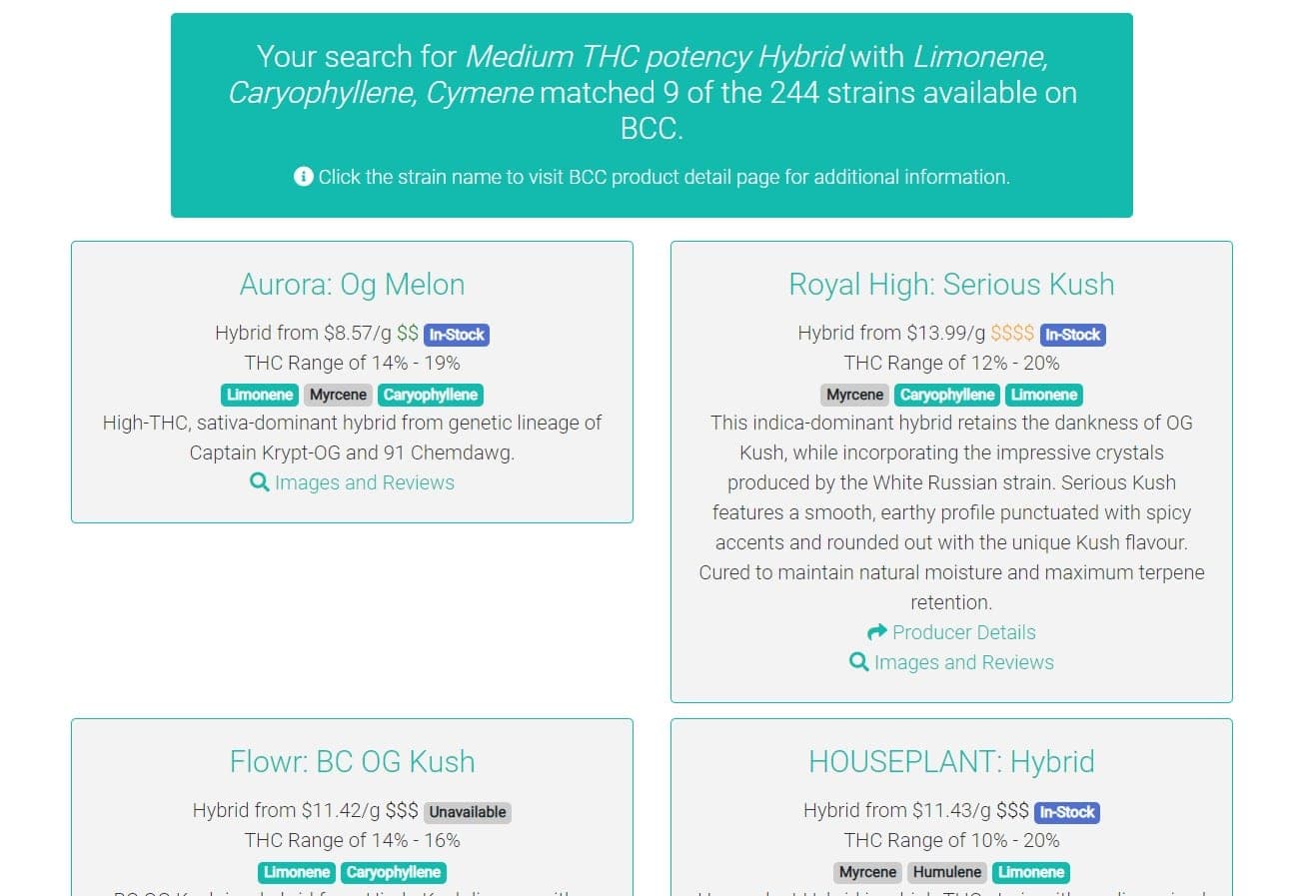Click the "THC Range of 12% - 20%" text

pyautogui.click(x=951, y=364)
